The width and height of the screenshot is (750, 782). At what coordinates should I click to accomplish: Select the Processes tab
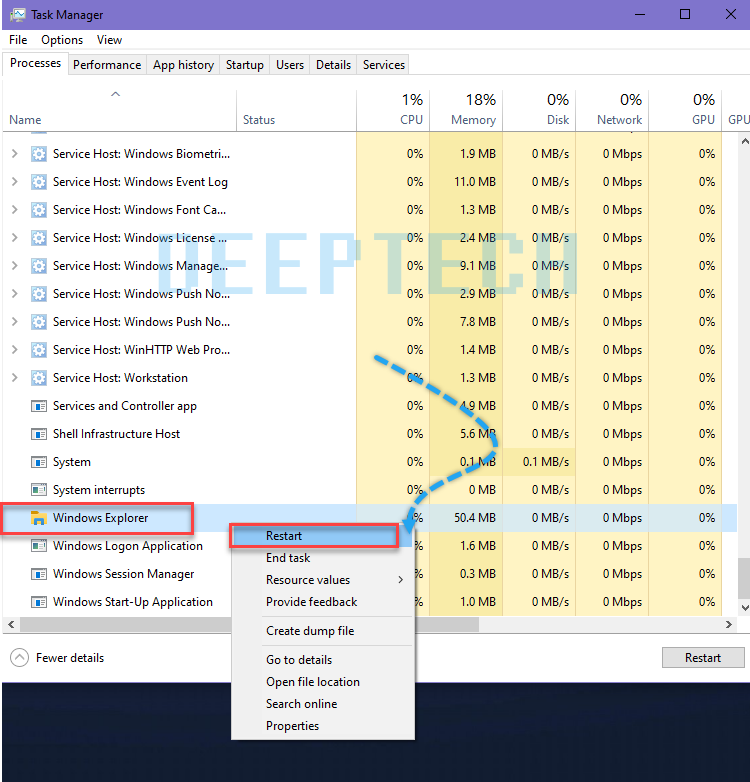35,63
